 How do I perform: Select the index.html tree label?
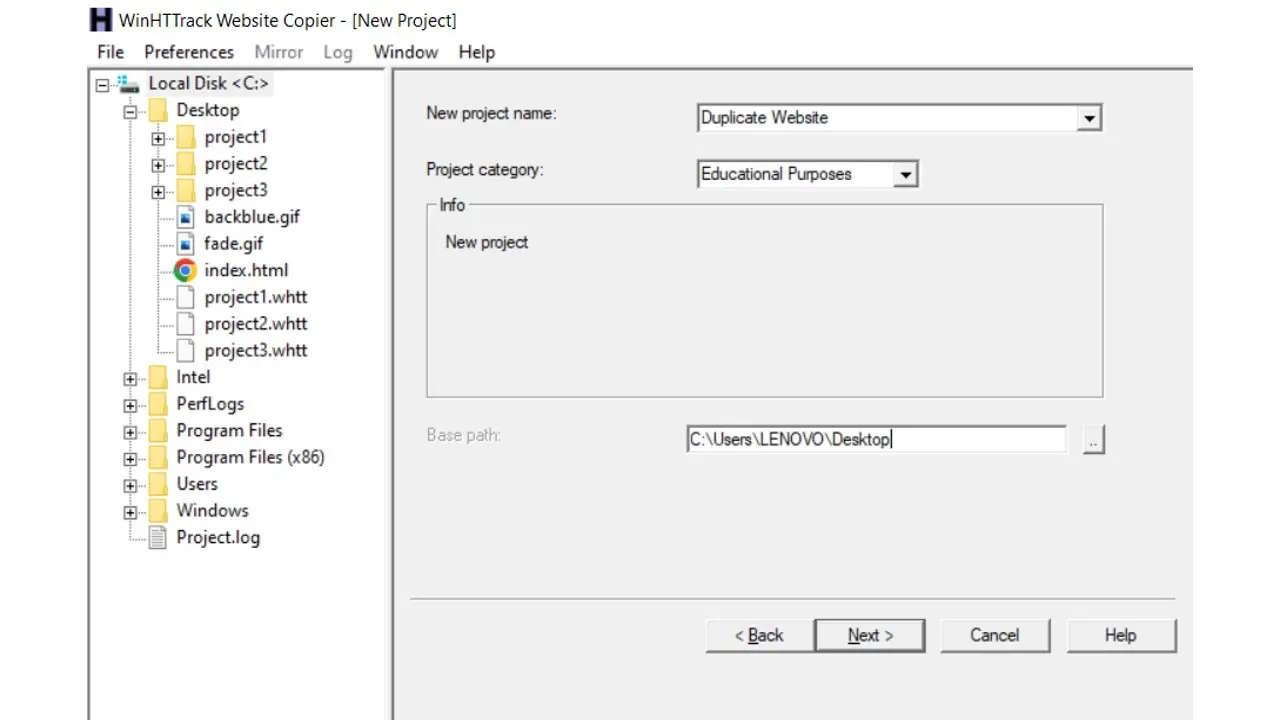(x=246, y=270)
